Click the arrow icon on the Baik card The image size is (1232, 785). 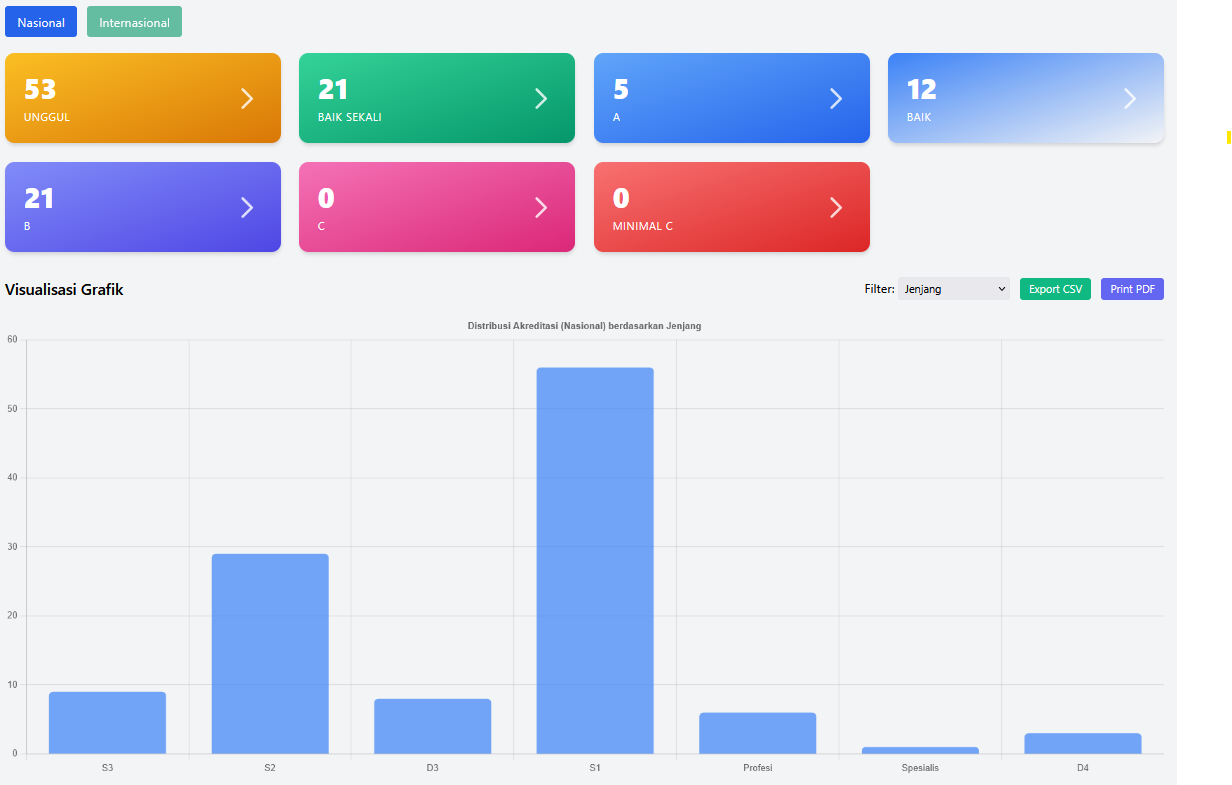click(1130, 98)
